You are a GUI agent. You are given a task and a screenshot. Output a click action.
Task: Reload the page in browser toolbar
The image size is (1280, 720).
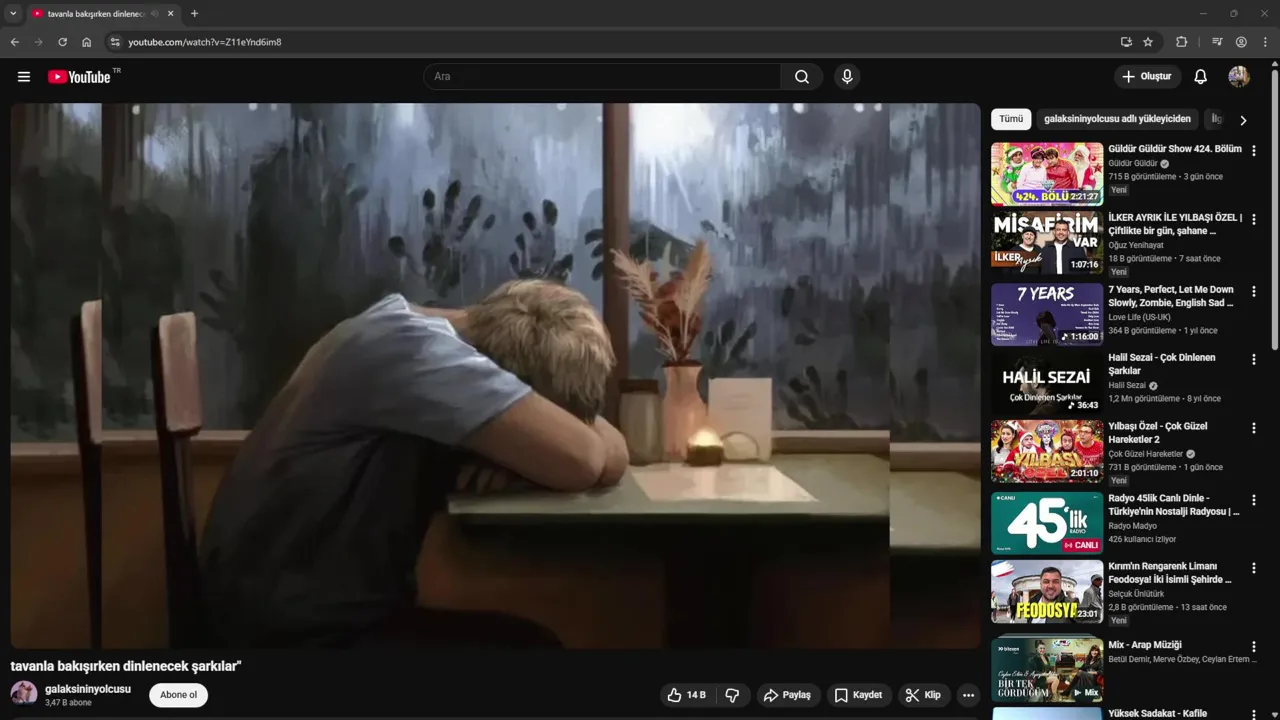click(x=62, y=42)
